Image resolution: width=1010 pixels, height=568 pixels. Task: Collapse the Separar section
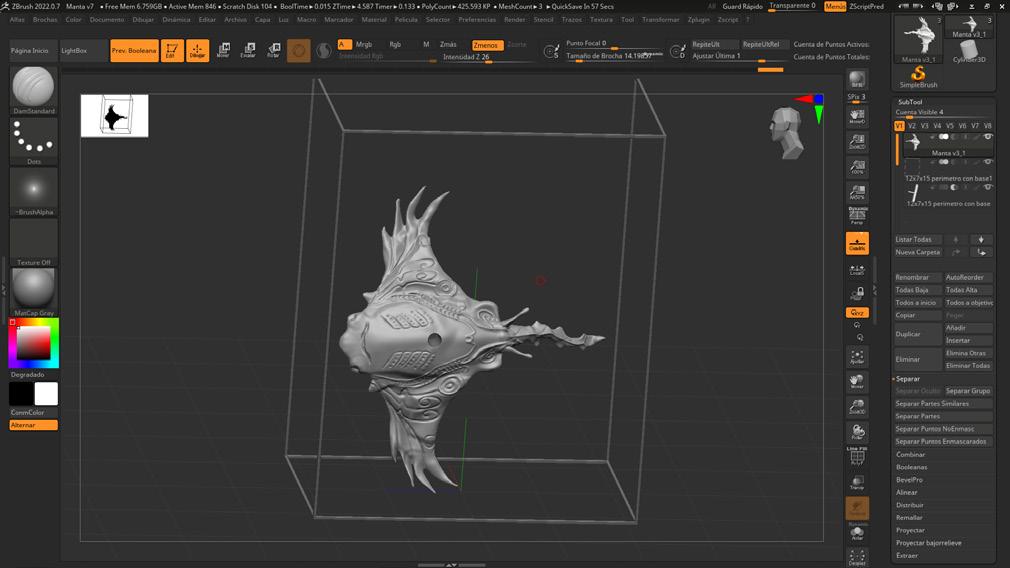click(908, 379)
